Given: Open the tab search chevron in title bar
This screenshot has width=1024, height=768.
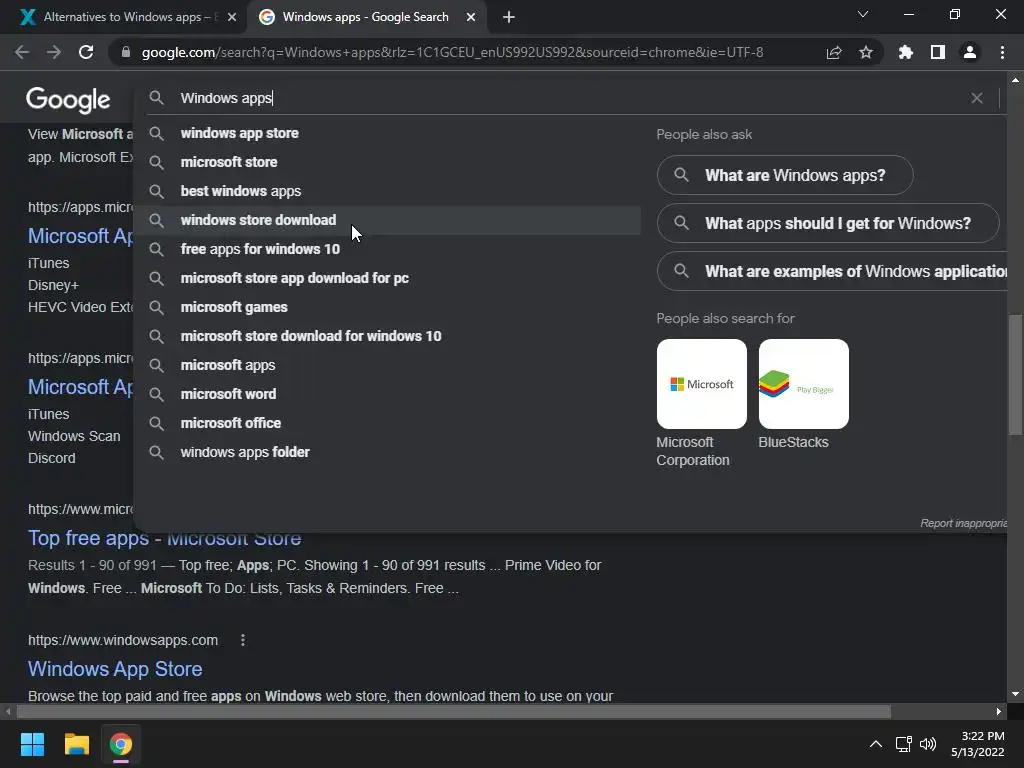Looking at the screenshot, I should click(863, 14).
